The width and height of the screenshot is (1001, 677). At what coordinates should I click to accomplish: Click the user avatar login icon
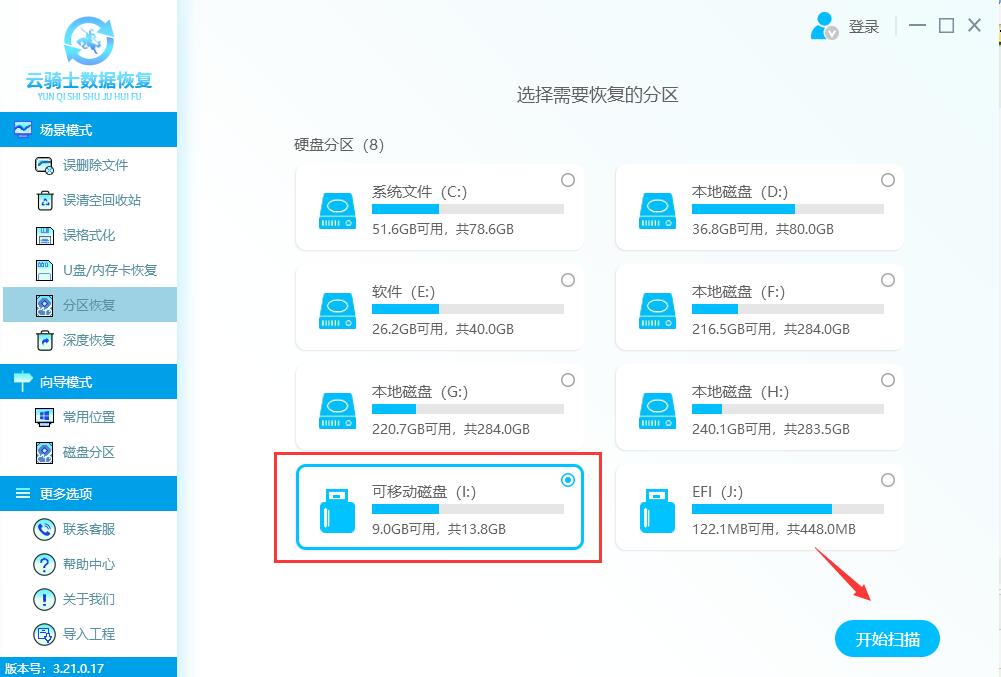pyautogui.click(x=824, y=26)
